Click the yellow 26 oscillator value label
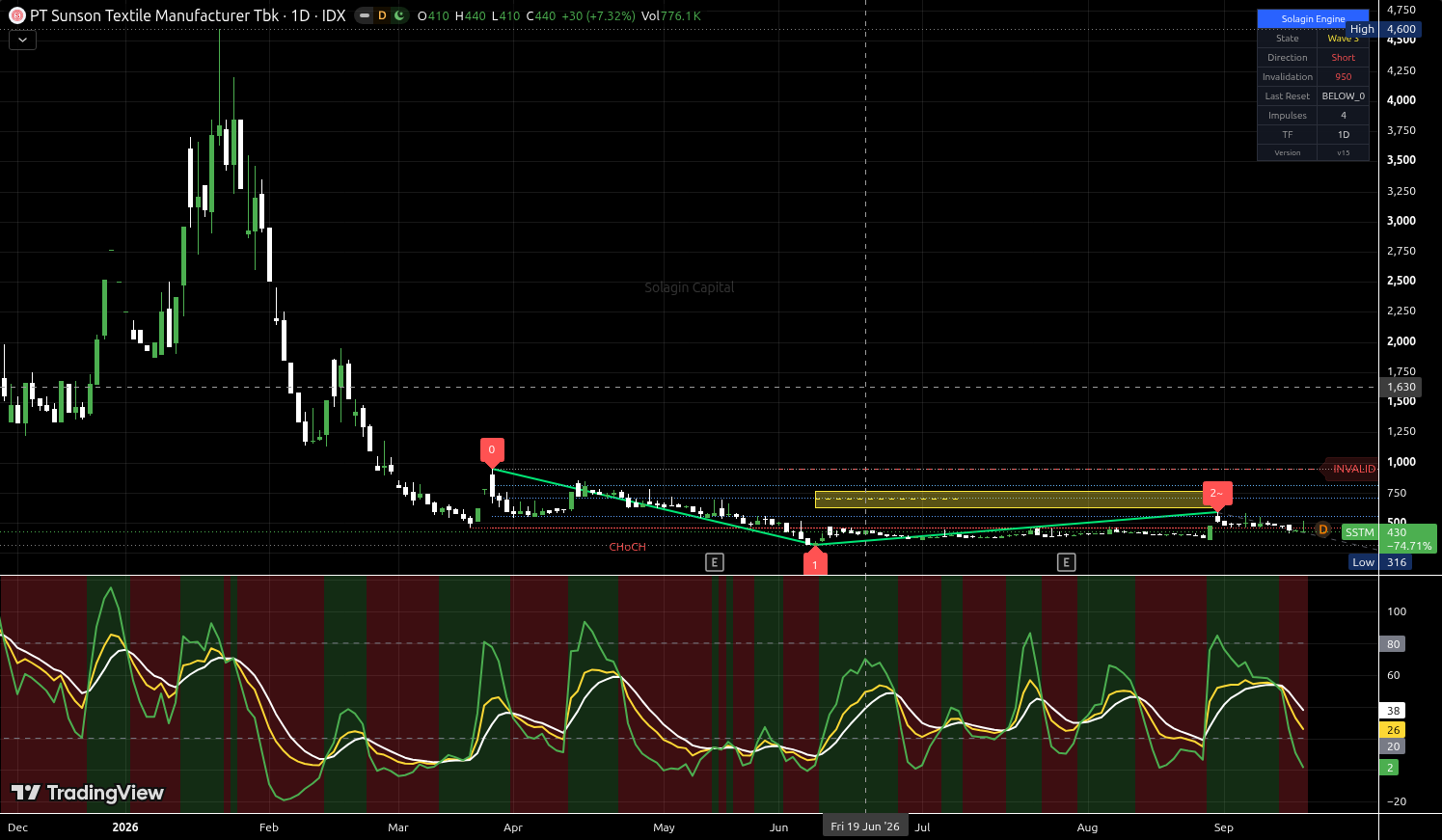The image size is (1442, 840). [1394, 730]
